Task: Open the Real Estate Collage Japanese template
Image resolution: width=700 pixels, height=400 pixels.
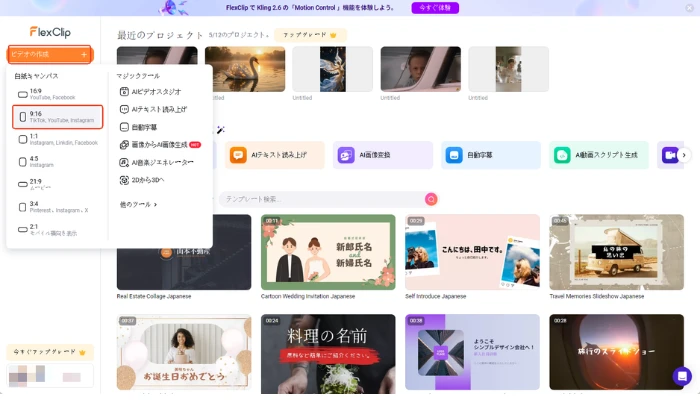Action: pos(184,252)
